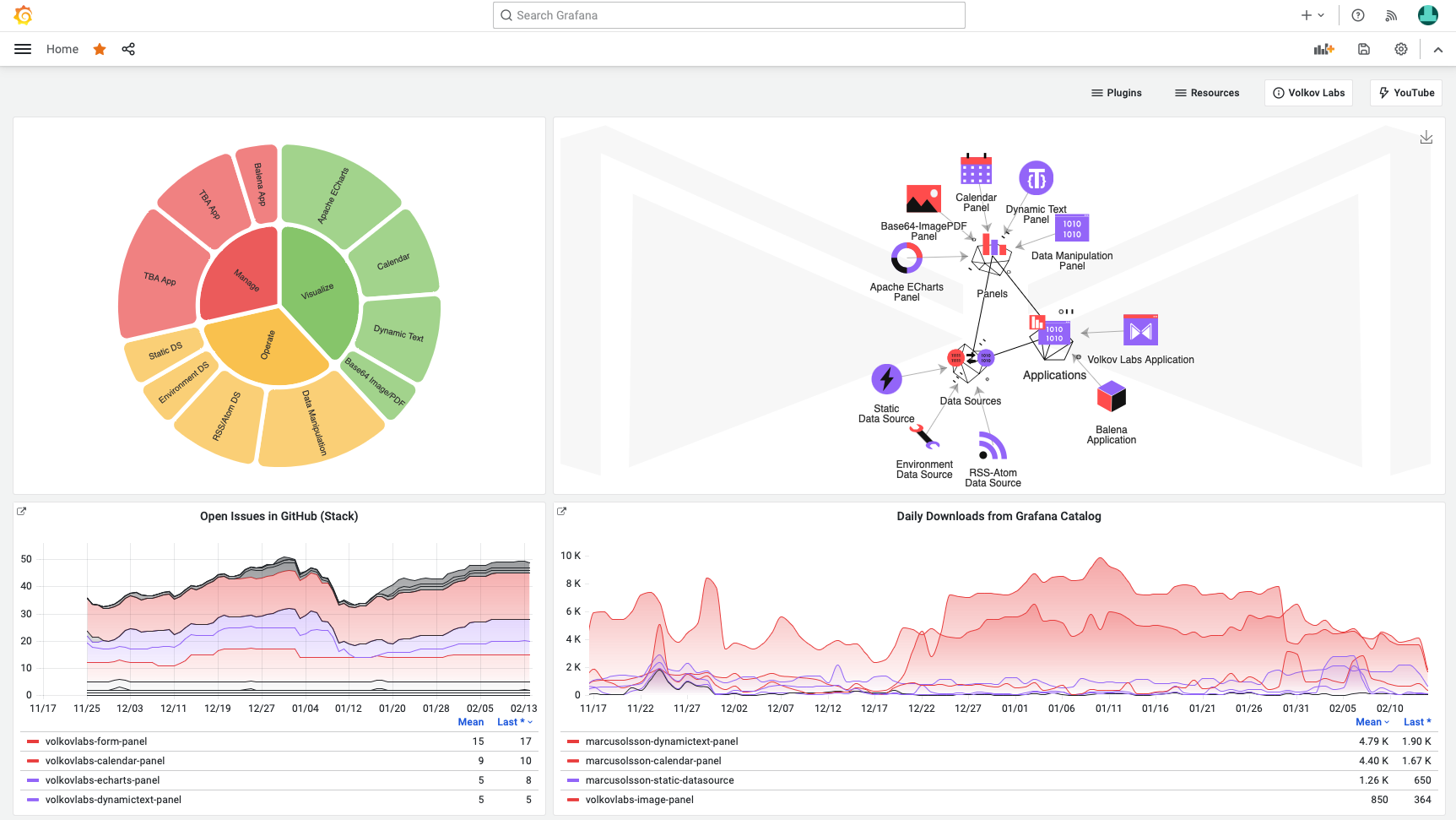The image size is (1456, 820).
Task: Sort Daily Downloads legend by Last
Action: tap(1417, 722)
